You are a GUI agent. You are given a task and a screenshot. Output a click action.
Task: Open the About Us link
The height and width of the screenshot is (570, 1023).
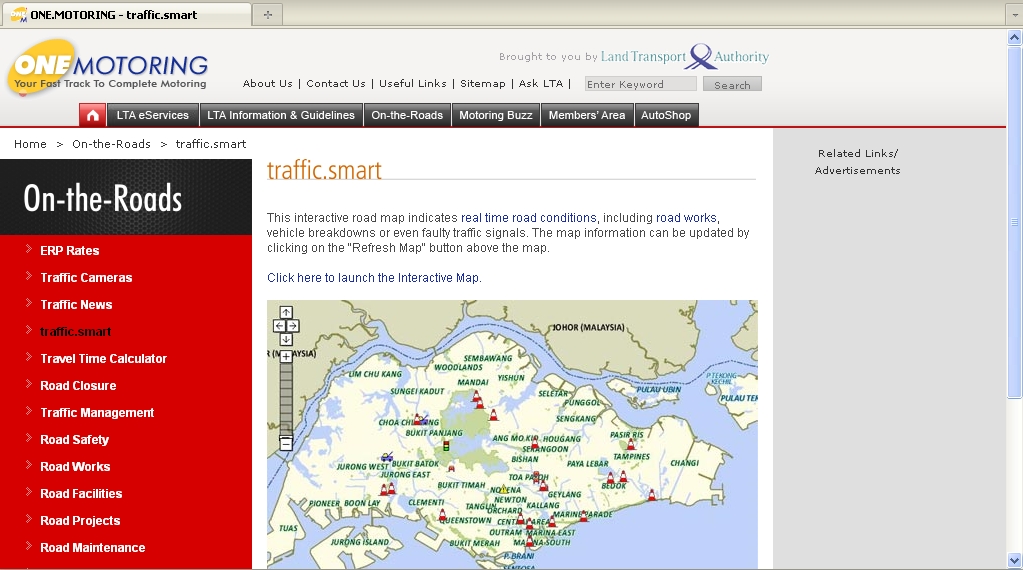(x=267, y=83)
